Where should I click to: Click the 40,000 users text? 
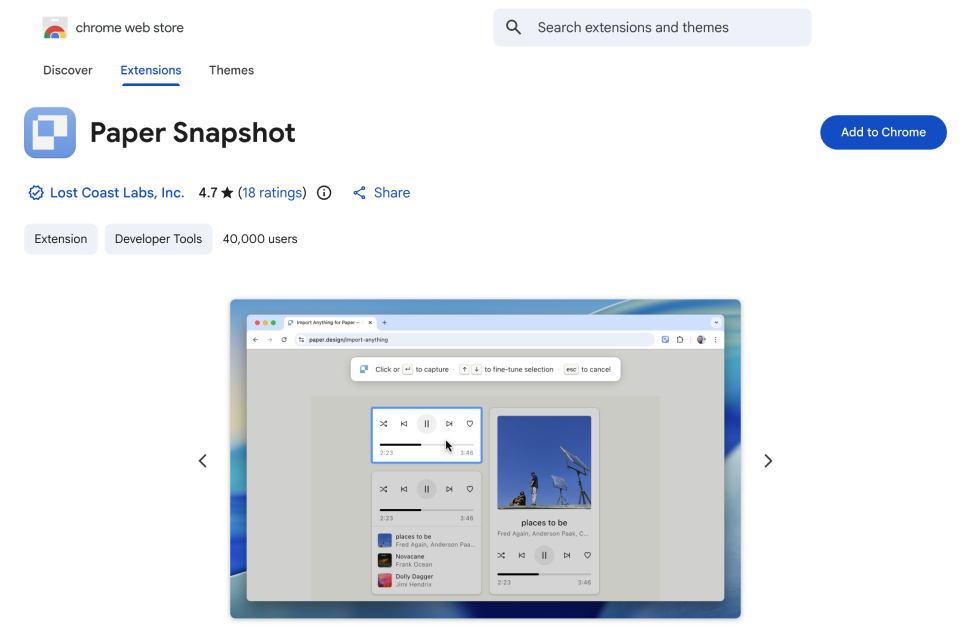260,239
